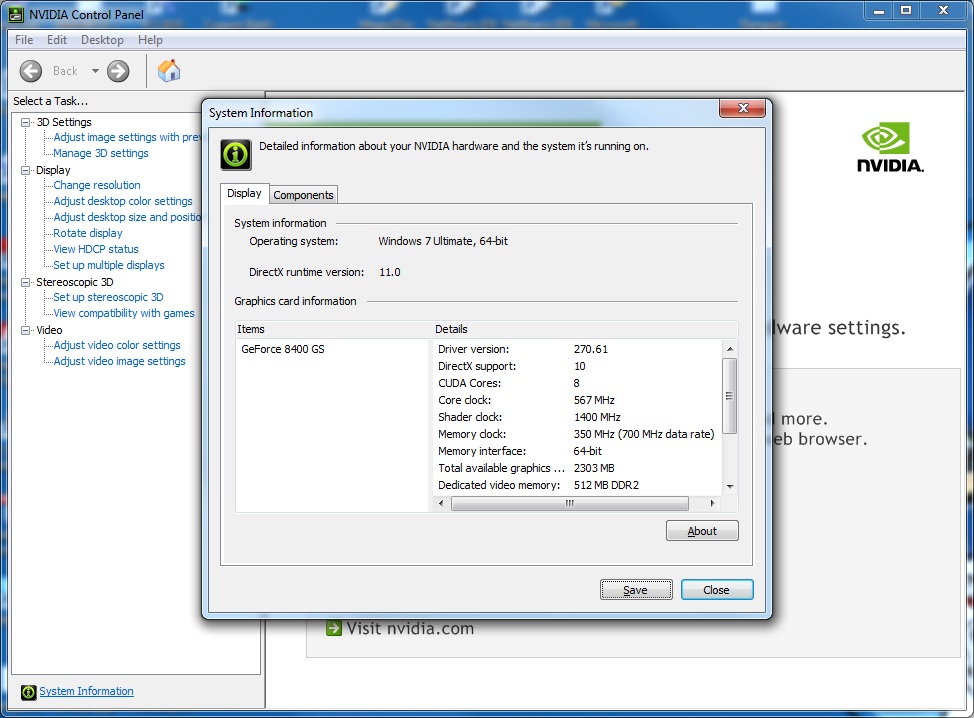974x718 pixels.
Task: Click the green Visit nvidia.com arrow icon
Action: (334, 628)
